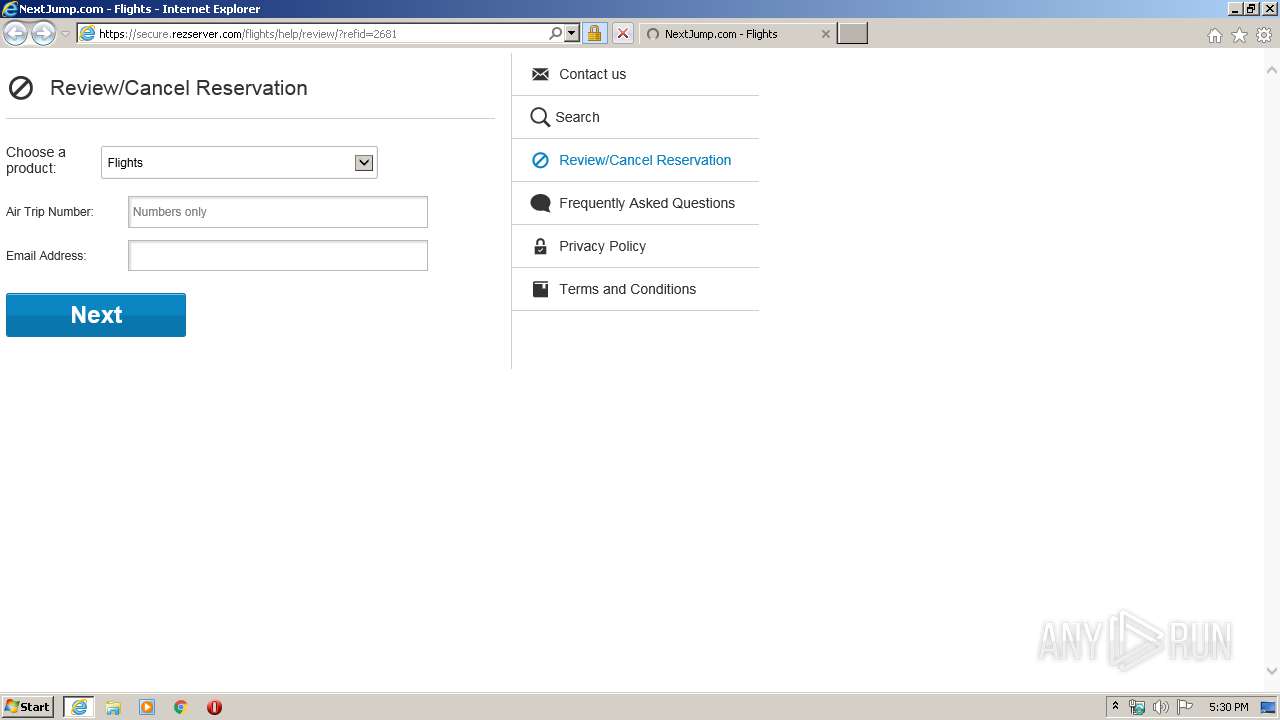The image size is (1280, 720).
Task: Click the red Opera-style taskbar icon
Action: tap(214, 707)
